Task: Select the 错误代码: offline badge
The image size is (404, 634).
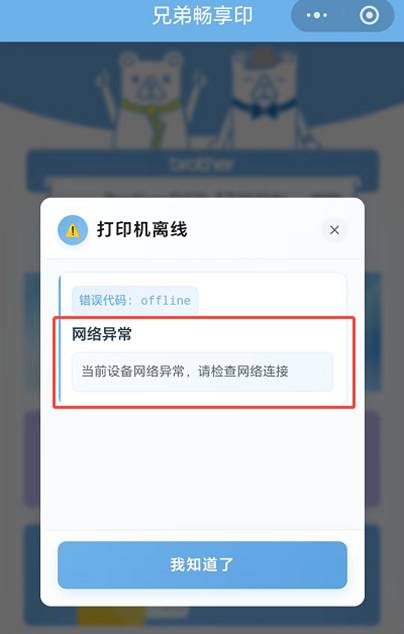Action: coord(135,300)
